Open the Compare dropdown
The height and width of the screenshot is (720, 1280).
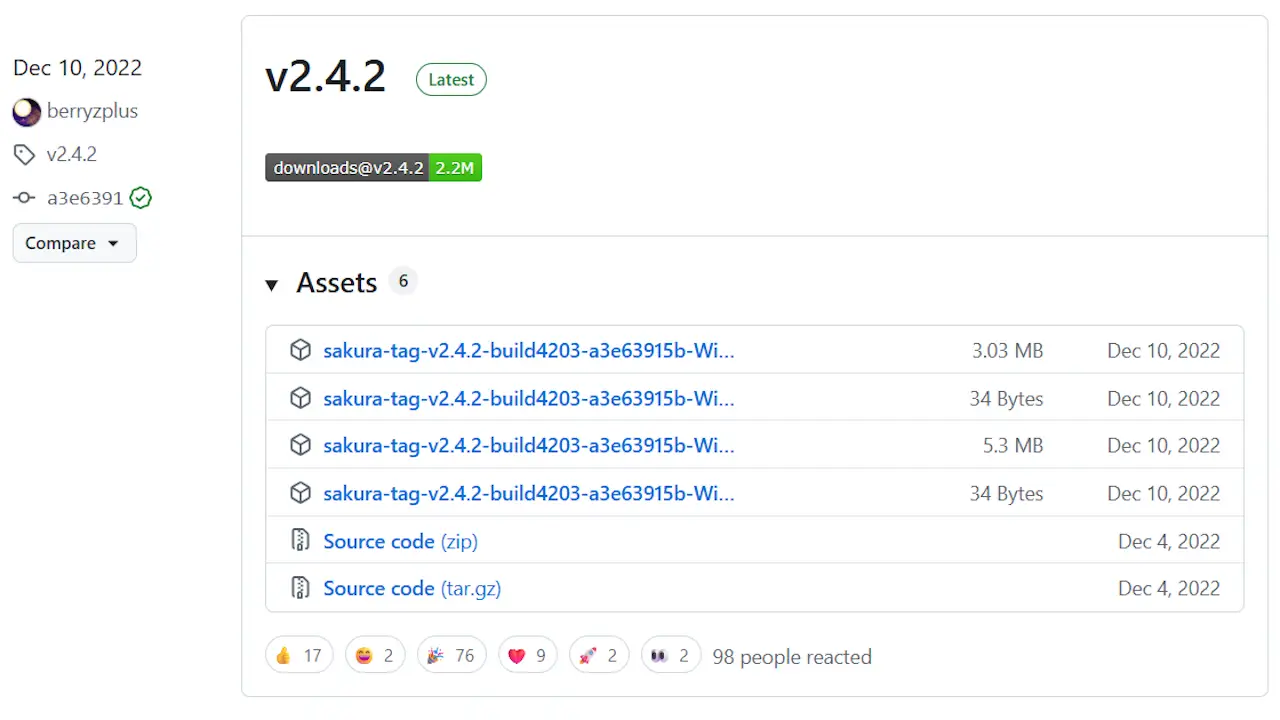pos(74,243)
